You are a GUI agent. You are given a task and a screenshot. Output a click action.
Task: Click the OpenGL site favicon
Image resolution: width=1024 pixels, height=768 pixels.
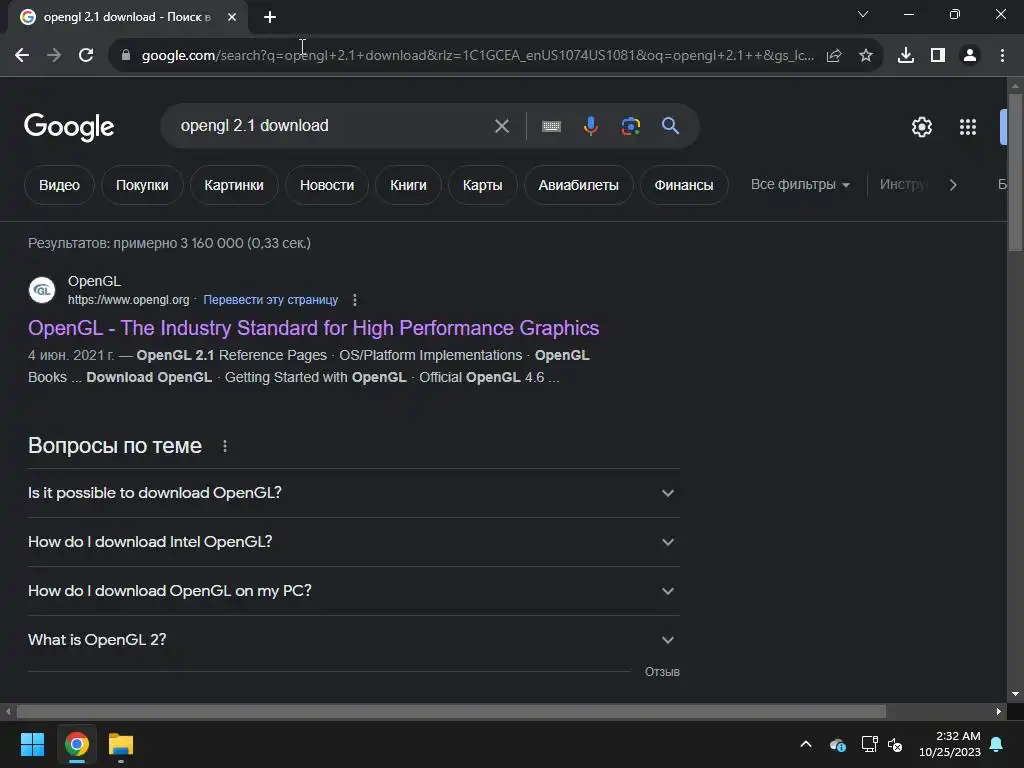(x=42, y=290)
